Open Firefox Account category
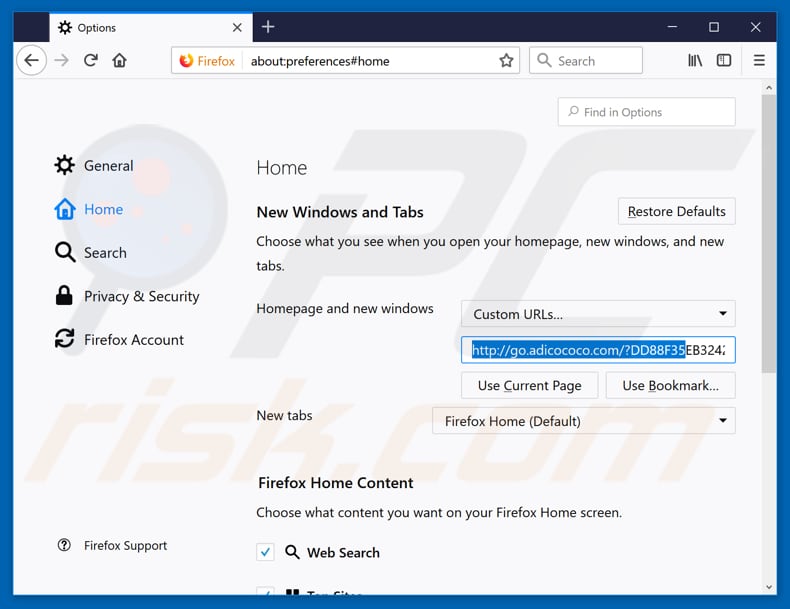790x609 pixels. pyautogui.click(x=119, y=340)
